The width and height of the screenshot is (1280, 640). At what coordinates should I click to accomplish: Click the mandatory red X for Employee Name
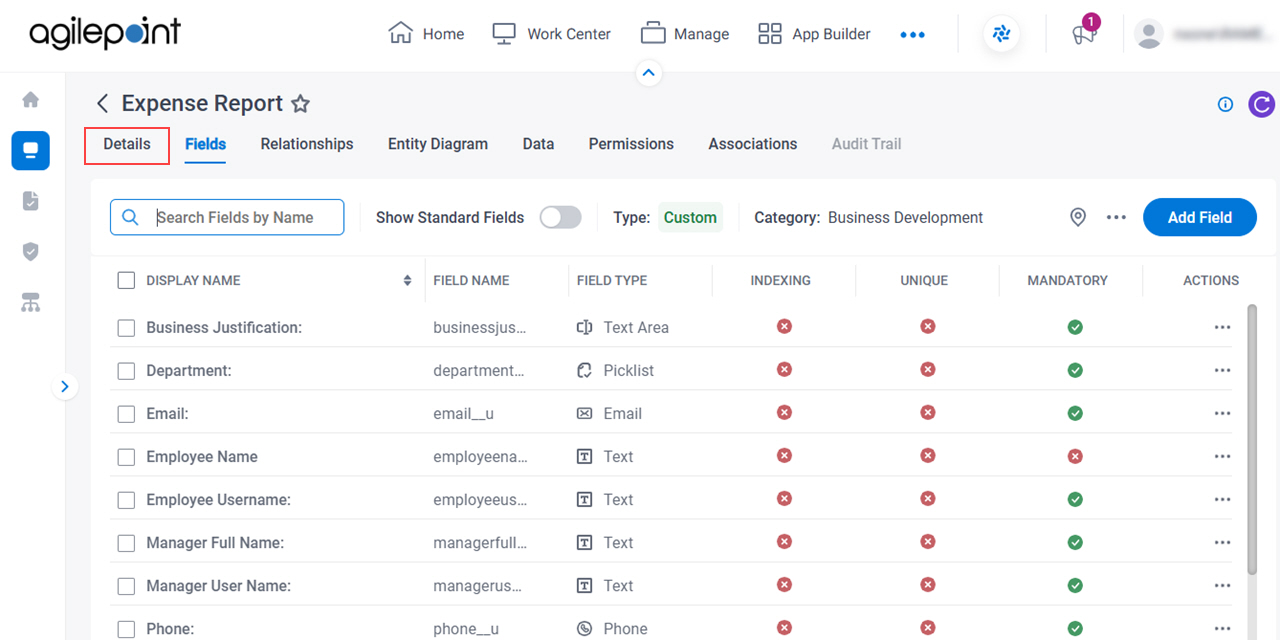[1075, 456]
